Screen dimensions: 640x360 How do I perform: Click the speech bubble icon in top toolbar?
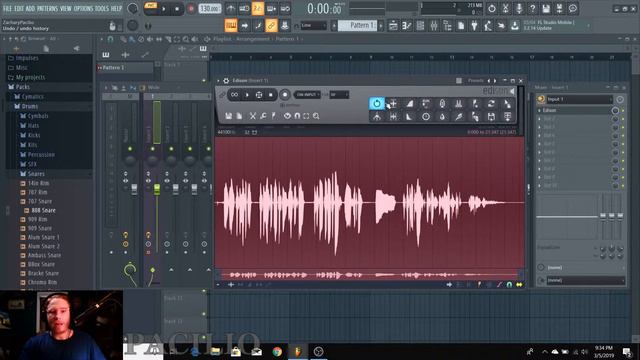pyautogui.click(x=573, y=8)
